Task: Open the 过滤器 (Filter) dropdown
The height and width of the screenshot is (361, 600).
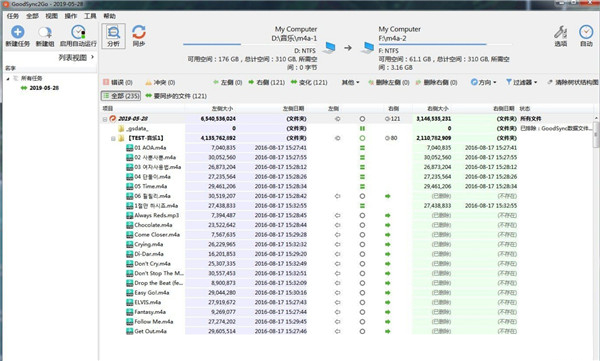Action: (x=522, y=82)
